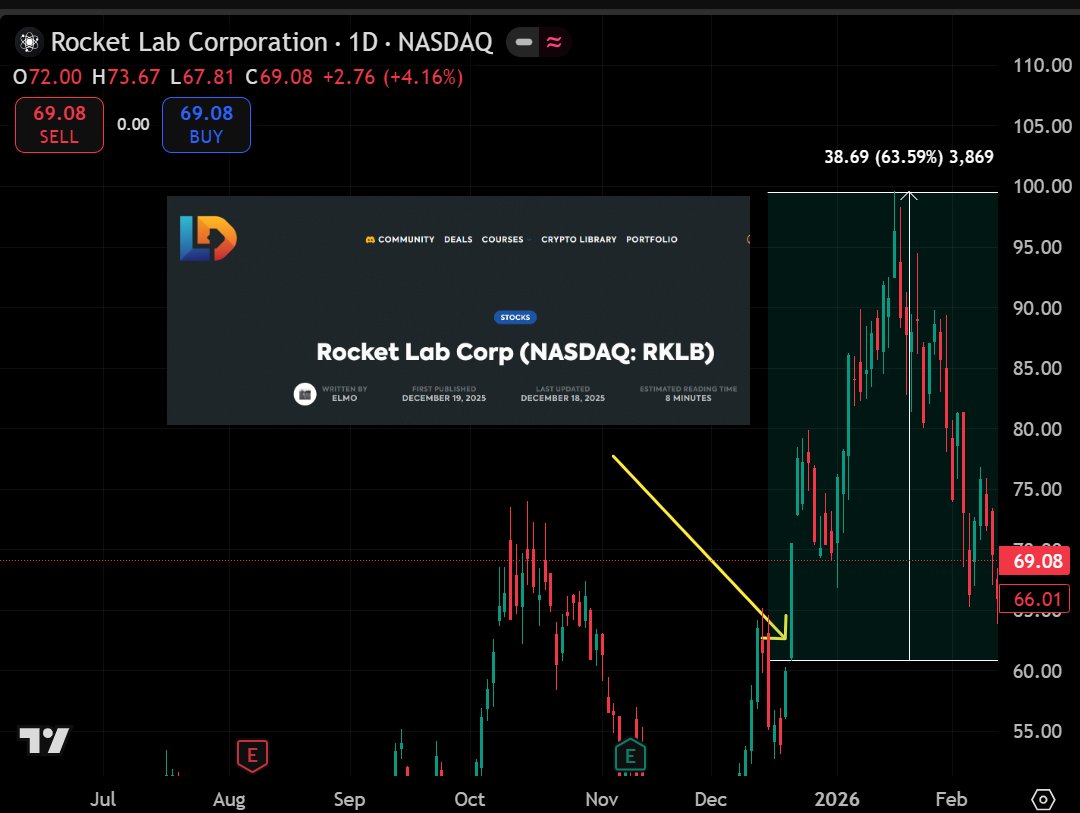
Task: Click the TradingView logo watermark icon
Action: click(44, 741)
